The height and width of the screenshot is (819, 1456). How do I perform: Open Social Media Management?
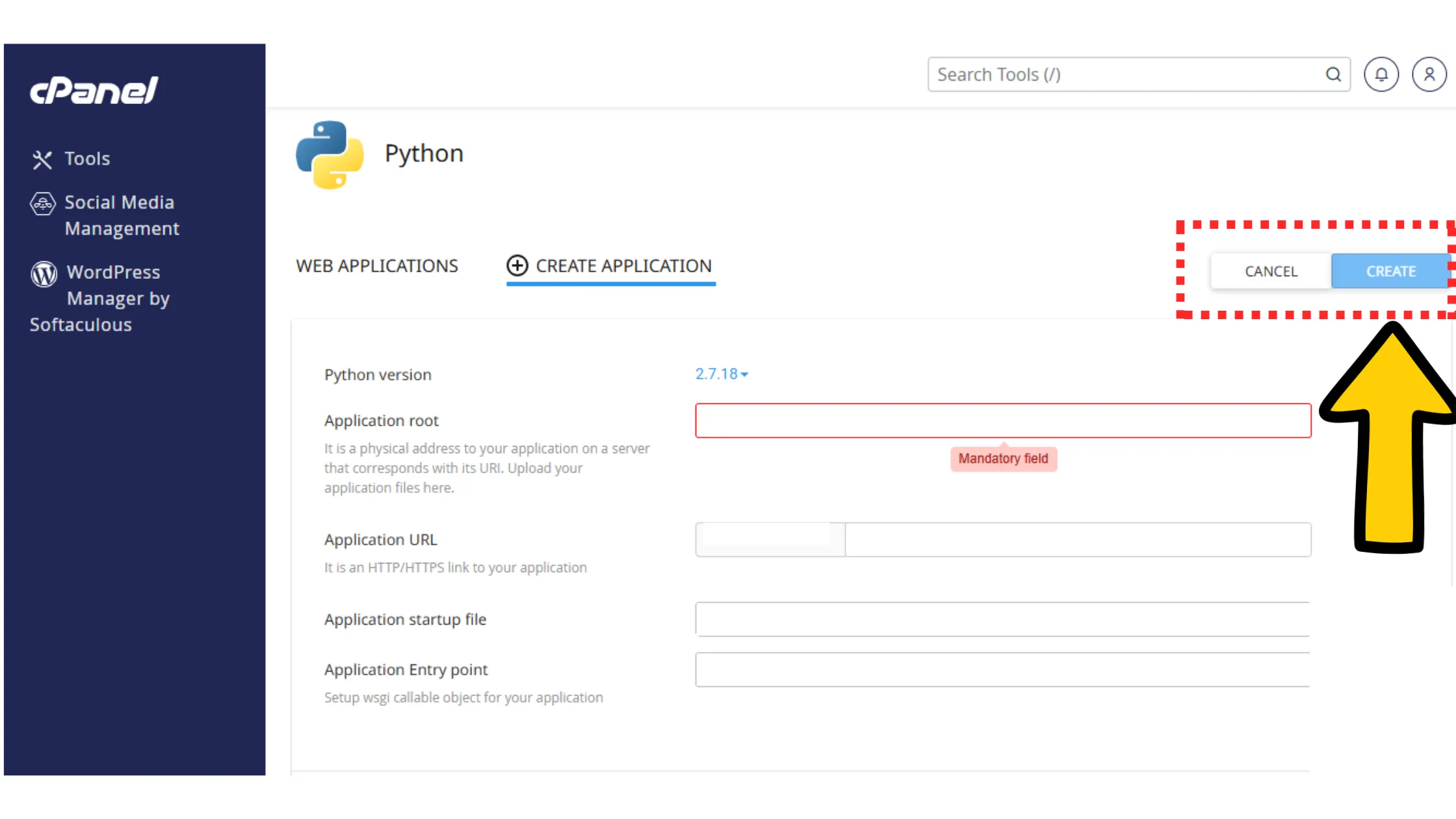pyautogui.click(x=105, y=215)
